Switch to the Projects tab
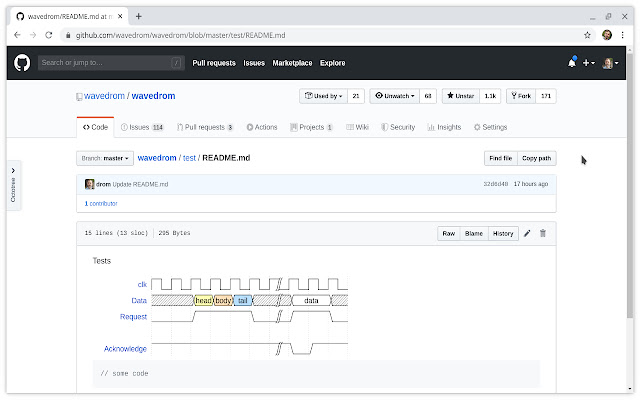This screenshot has height=400, width=640. [x=311, y=127]
